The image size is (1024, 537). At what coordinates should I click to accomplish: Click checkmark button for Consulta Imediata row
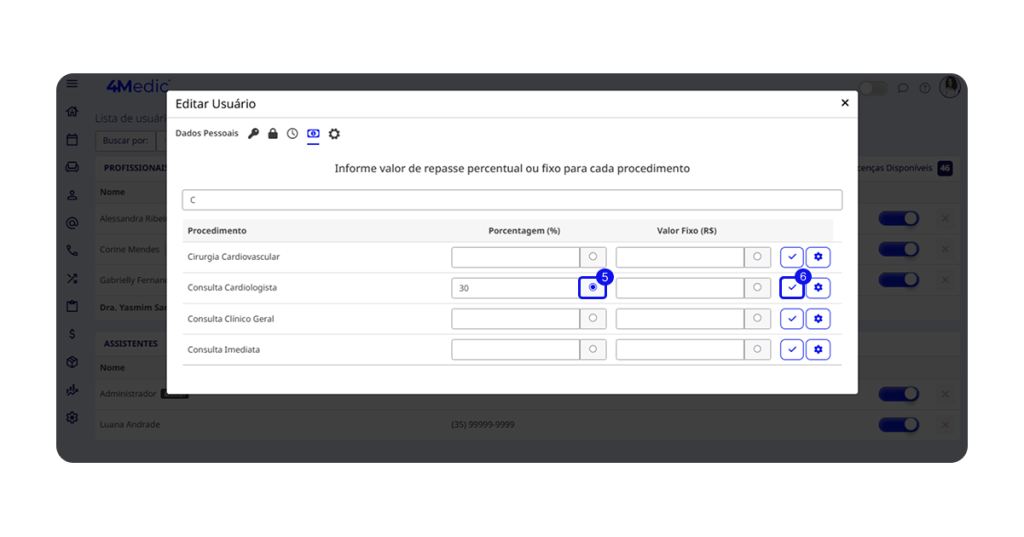point(792,350)
